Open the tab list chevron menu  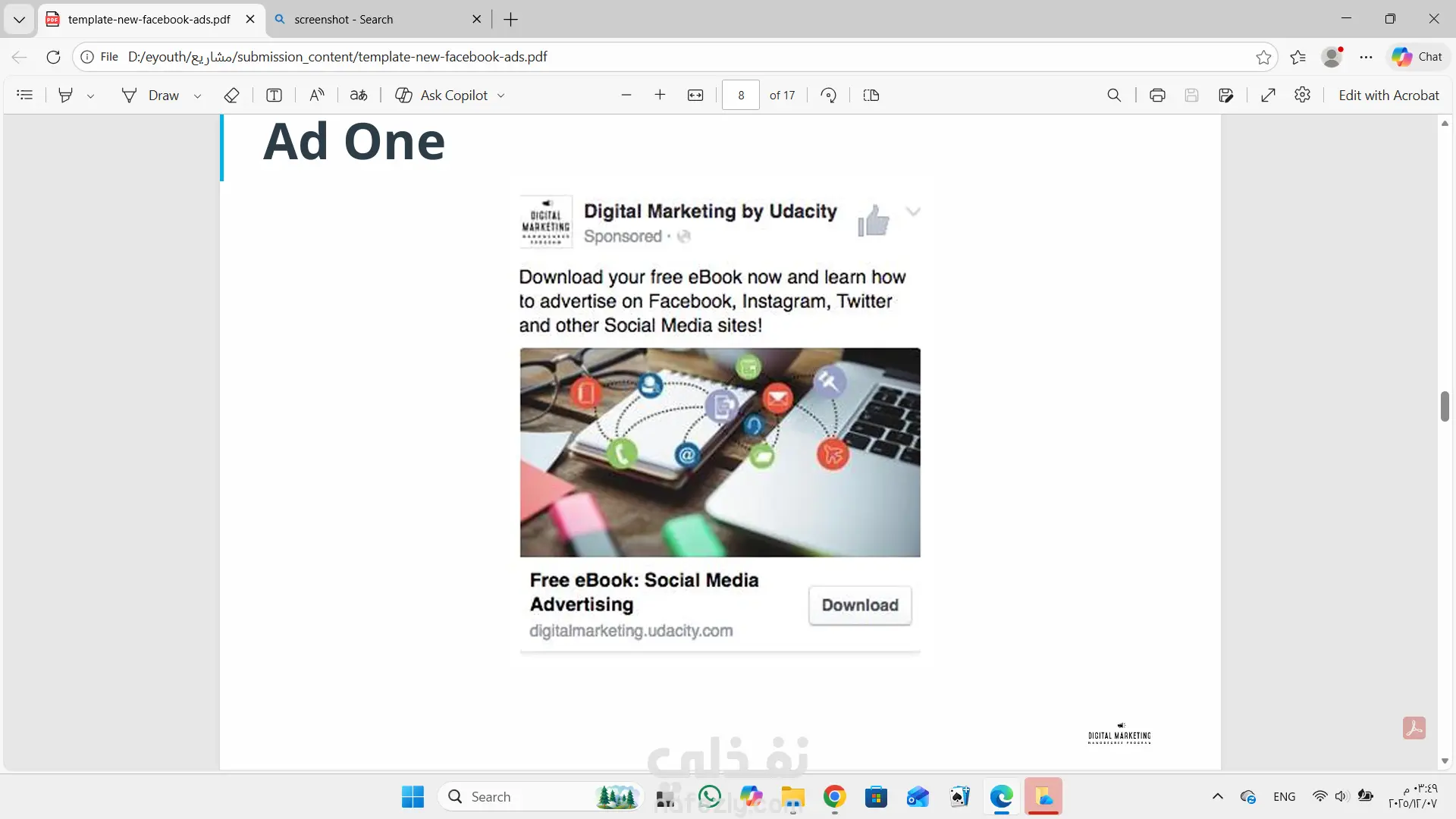pyautogui.click(x=19, y=19)
